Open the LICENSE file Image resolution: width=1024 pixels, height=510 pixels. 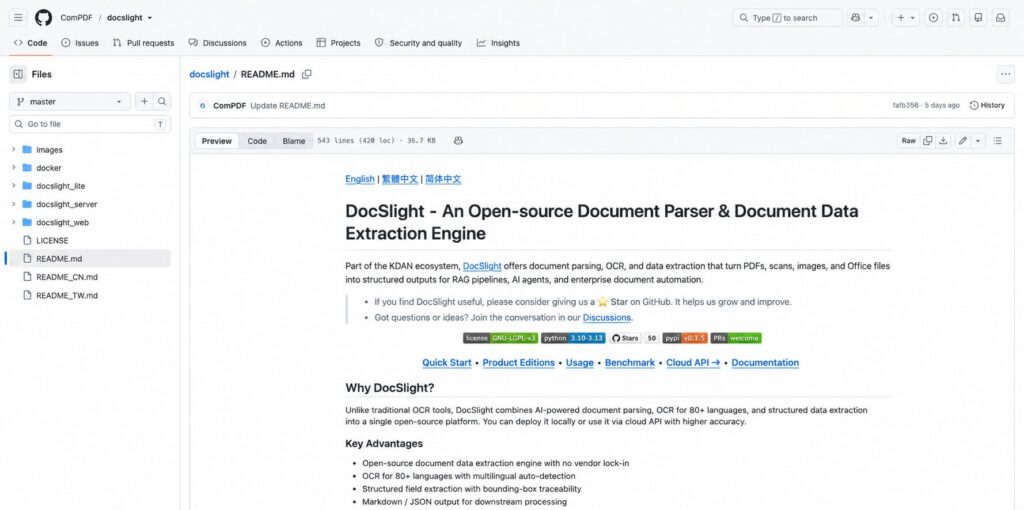click(x=52, y=240)
